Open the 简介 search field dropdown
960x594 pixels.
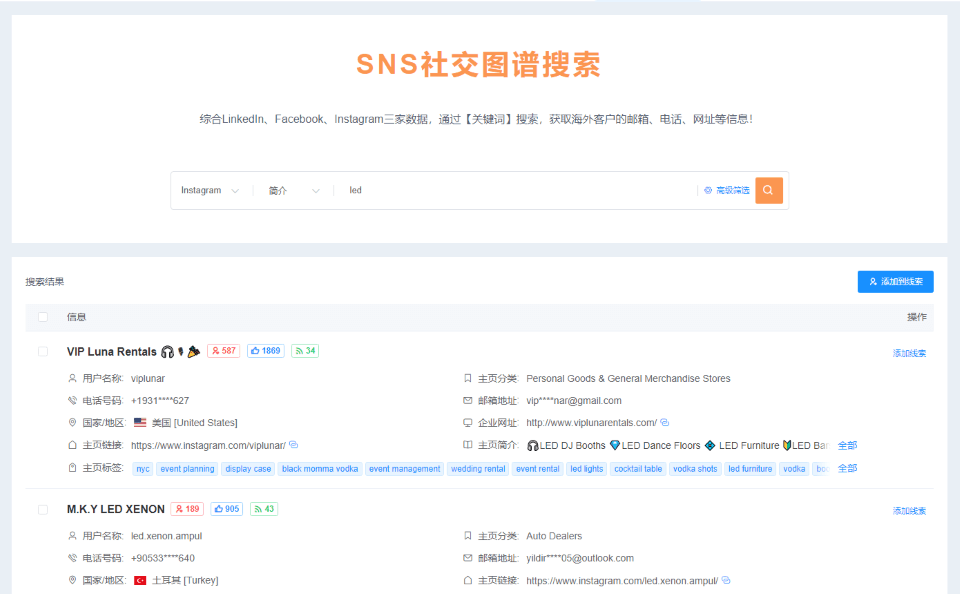pos(294,190)
